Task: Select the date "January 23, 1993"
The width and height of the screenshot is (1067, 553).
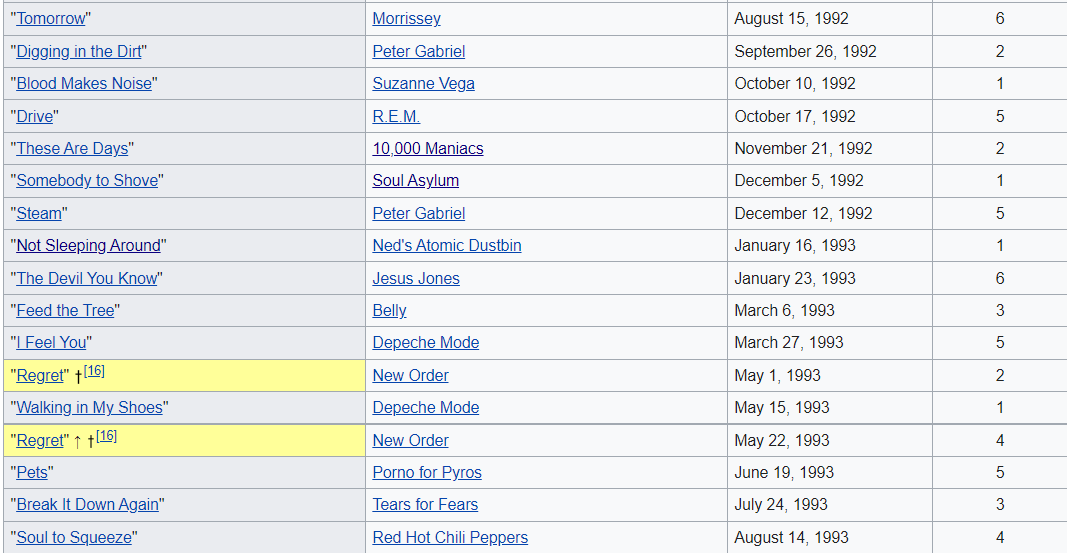Action: point(795,278)
